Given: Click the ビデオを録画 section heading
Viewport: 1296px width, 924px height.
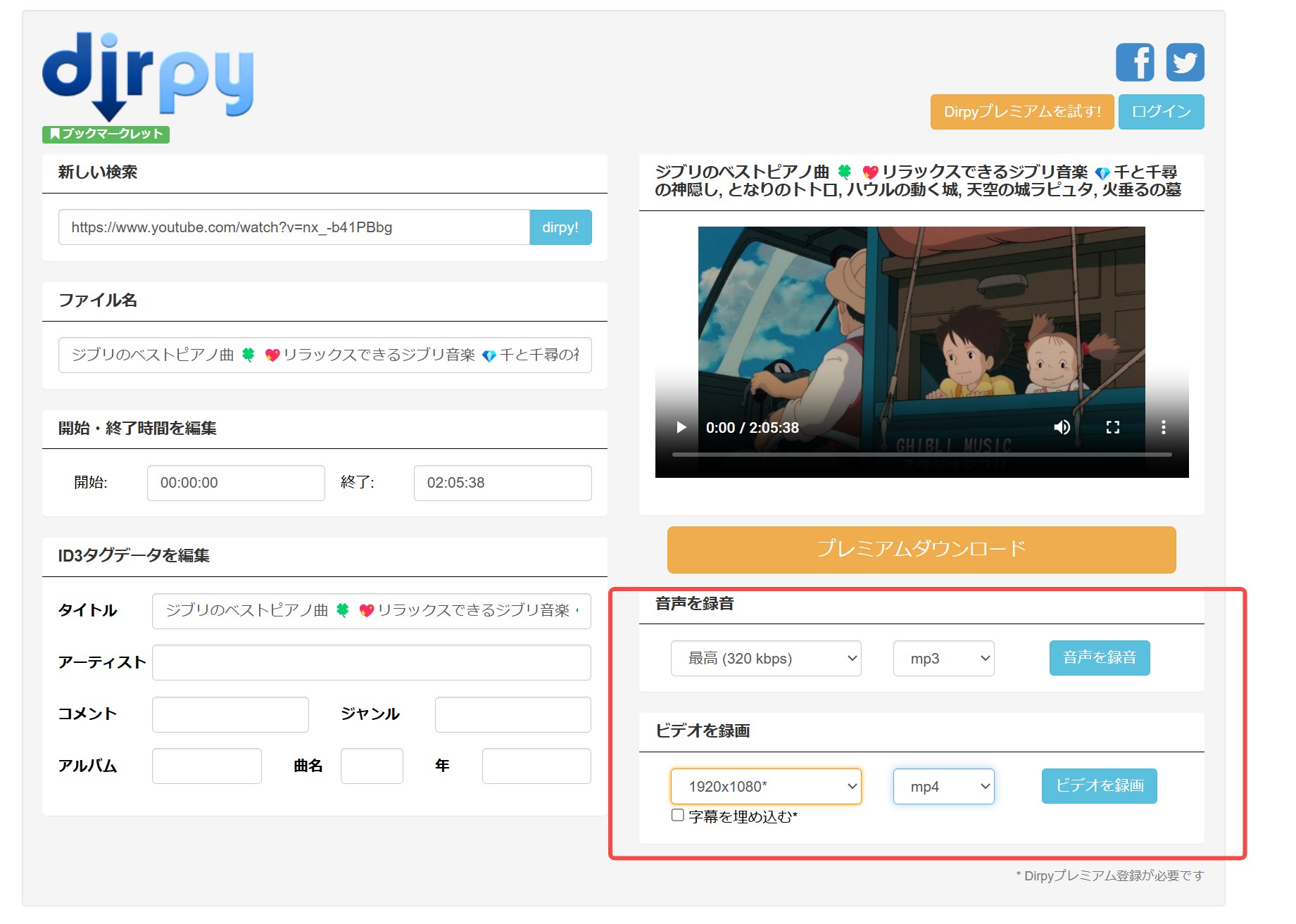Looking at the screenshot, I should (703, 730).
